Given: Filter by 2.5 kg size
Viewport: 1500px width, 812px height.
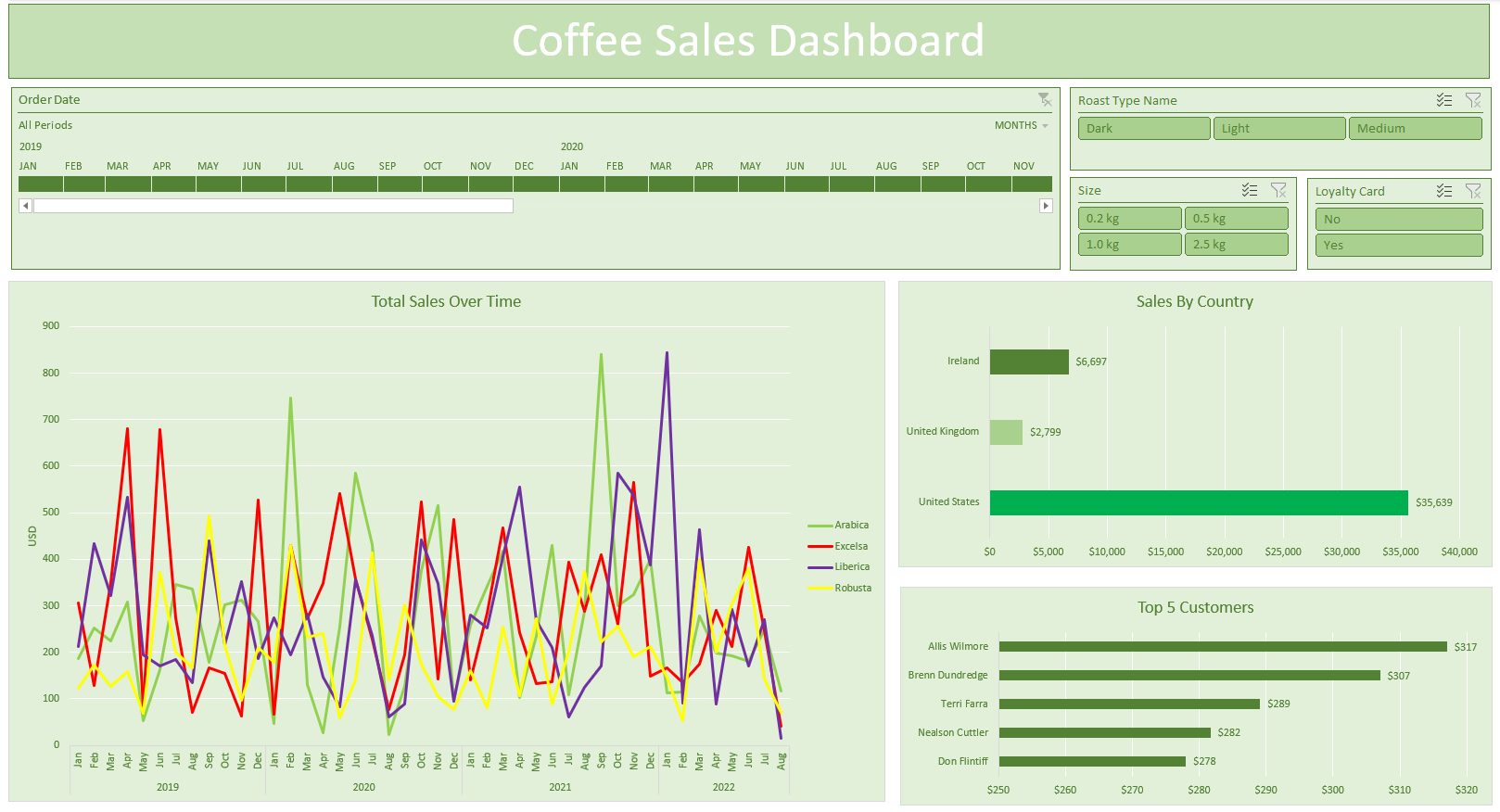Looking at the screenshot, I should click(x=1237, y=244).
